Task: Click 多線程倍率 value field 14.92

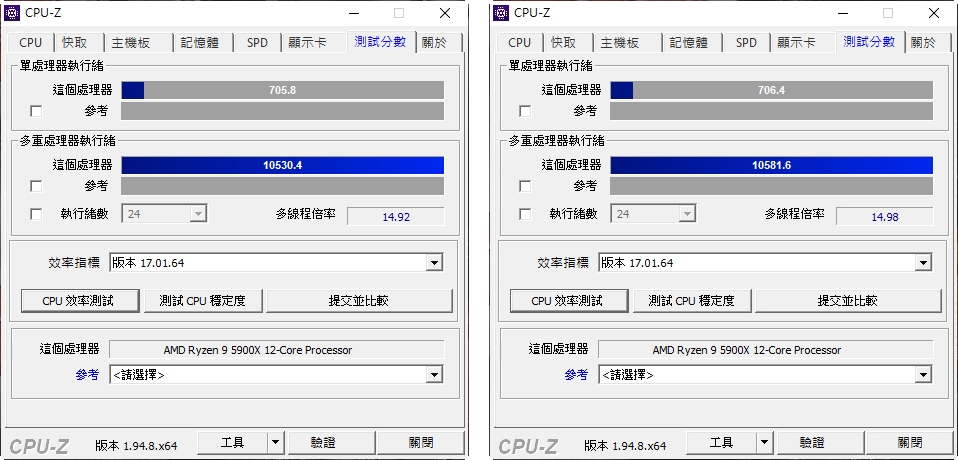Action: (x=396, y=216)
